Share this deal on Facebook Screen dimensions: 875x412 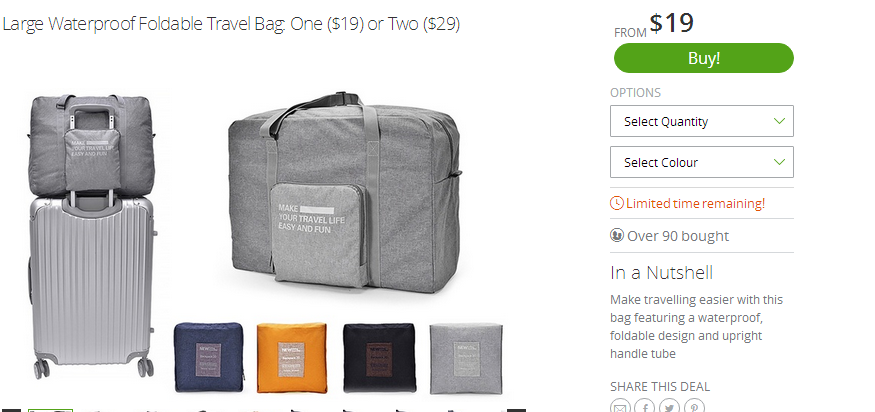(645, 406)
